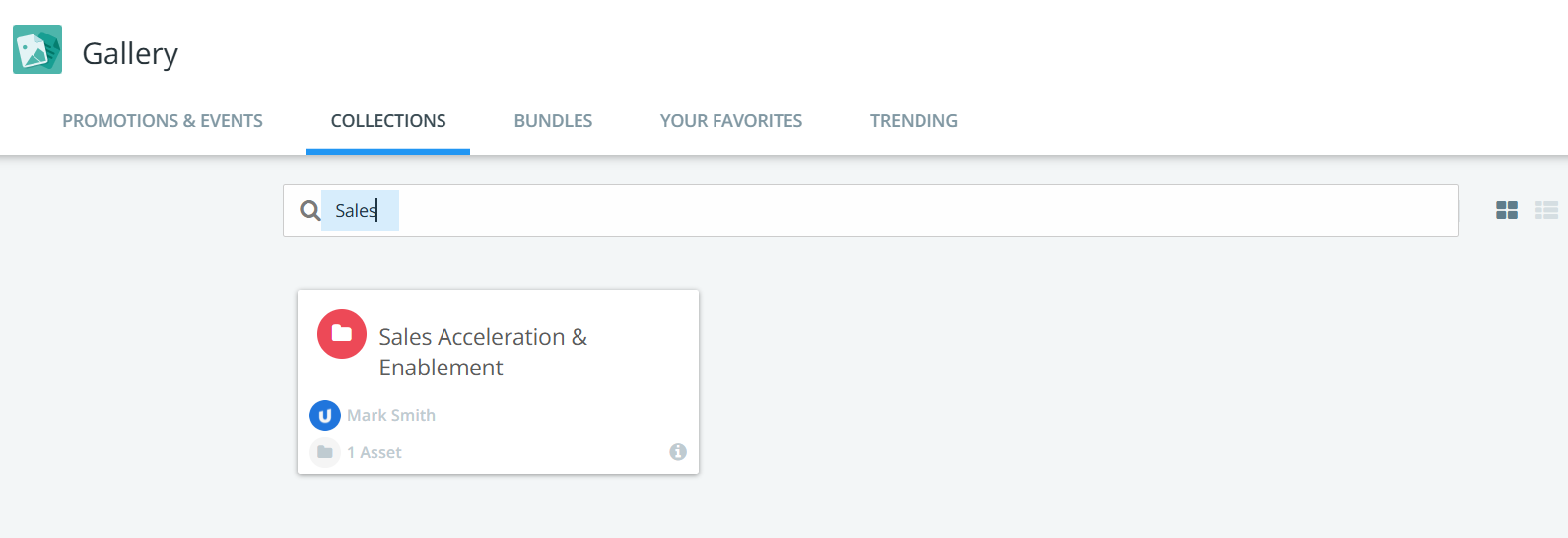Click the Gallery page title text
This screenshot has width=1568, height=538.
130,53
